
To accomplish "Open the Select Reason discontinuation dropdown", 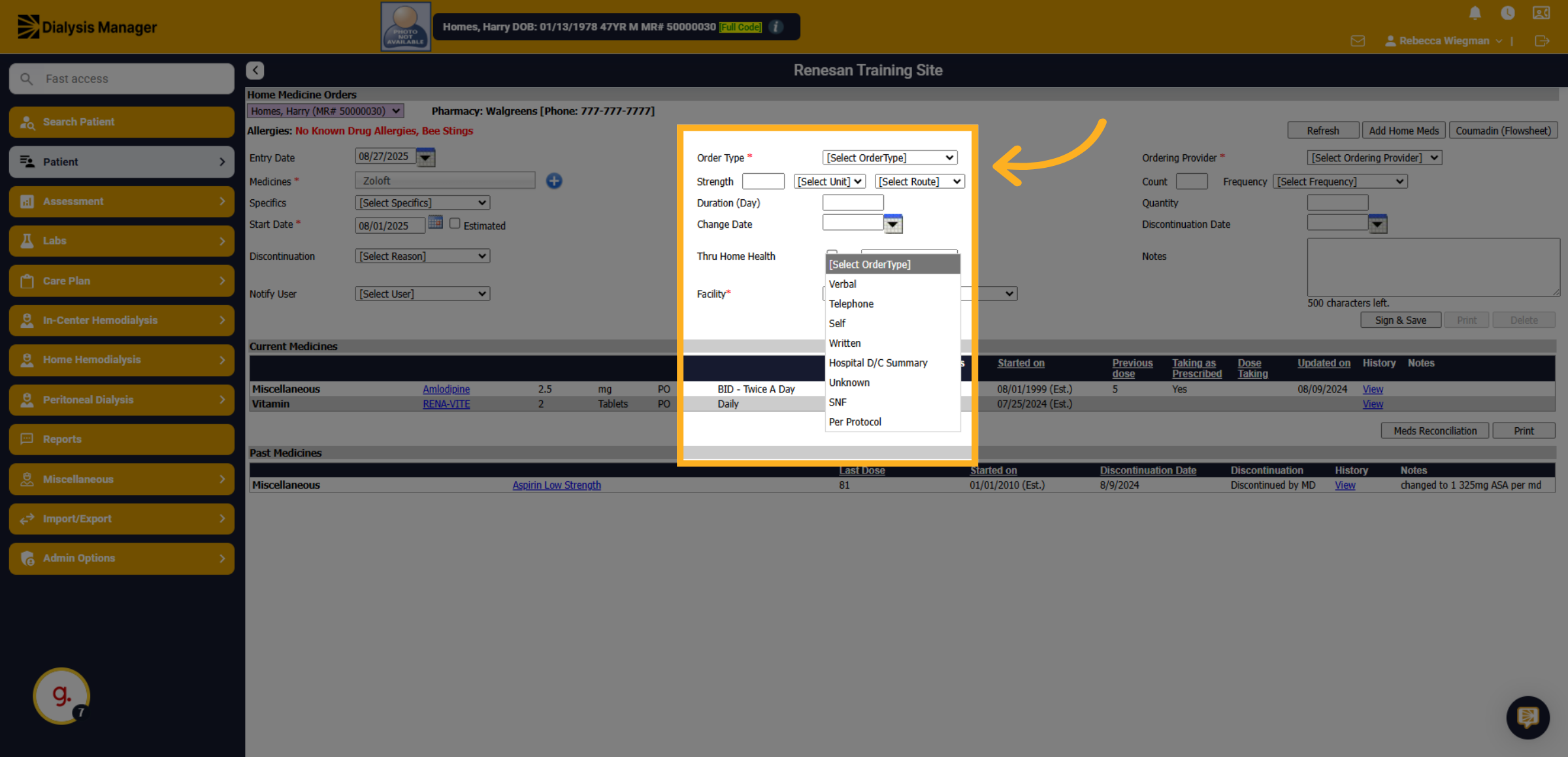I will coord(423,256).
